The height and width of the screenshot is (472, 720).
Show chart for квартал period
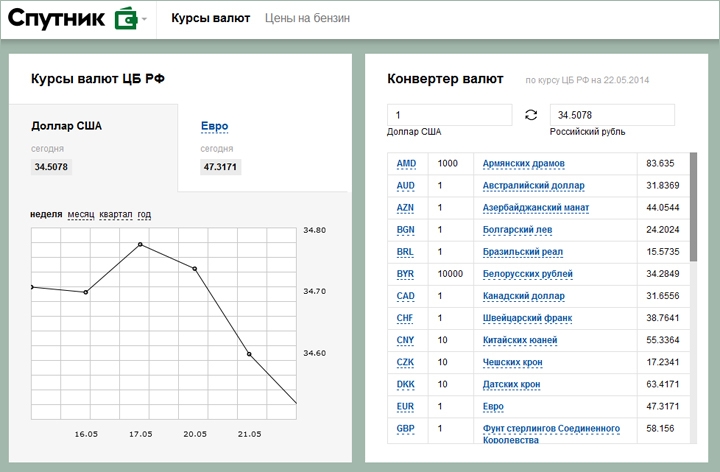pos(115,215)
